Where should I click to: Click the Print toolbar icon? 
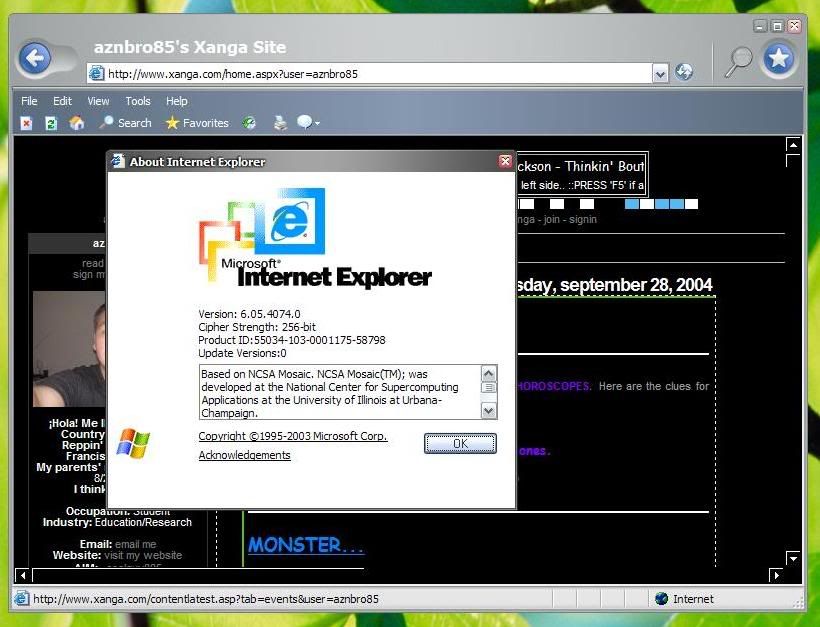280,123
